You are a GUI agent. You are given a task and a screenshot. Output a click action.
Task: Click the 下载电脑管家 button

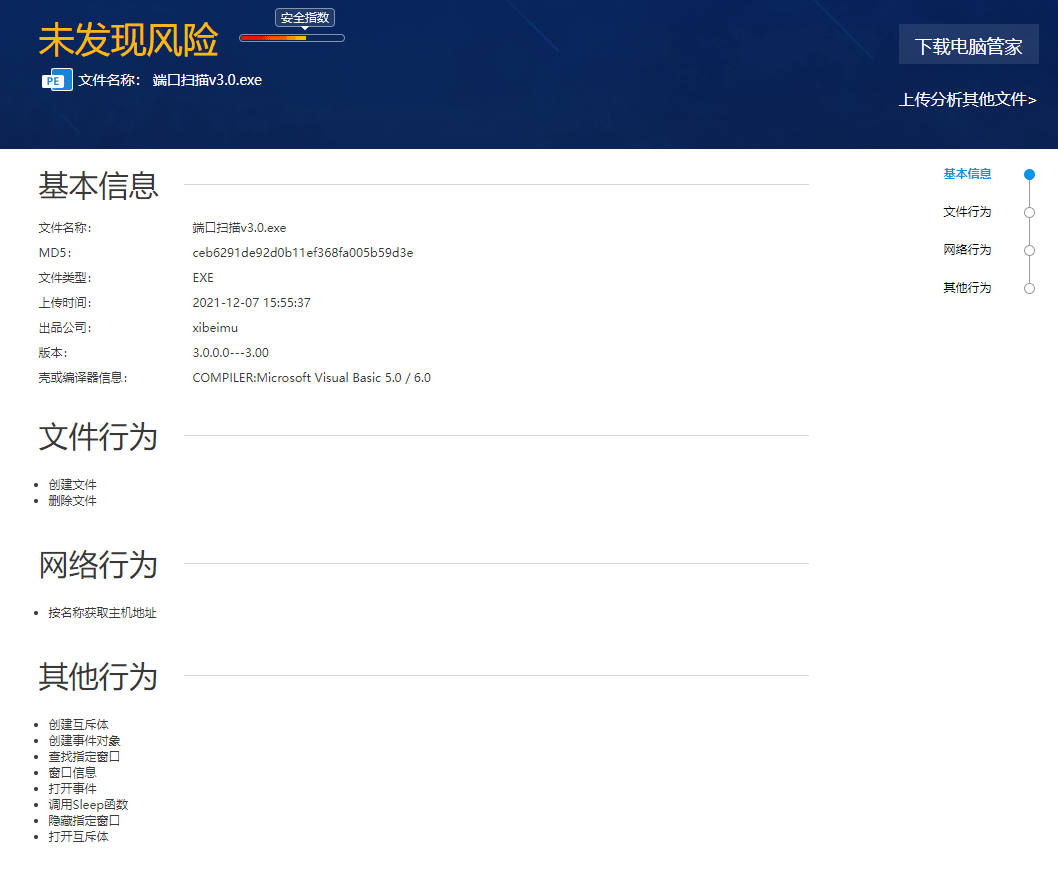coord(968,45)
